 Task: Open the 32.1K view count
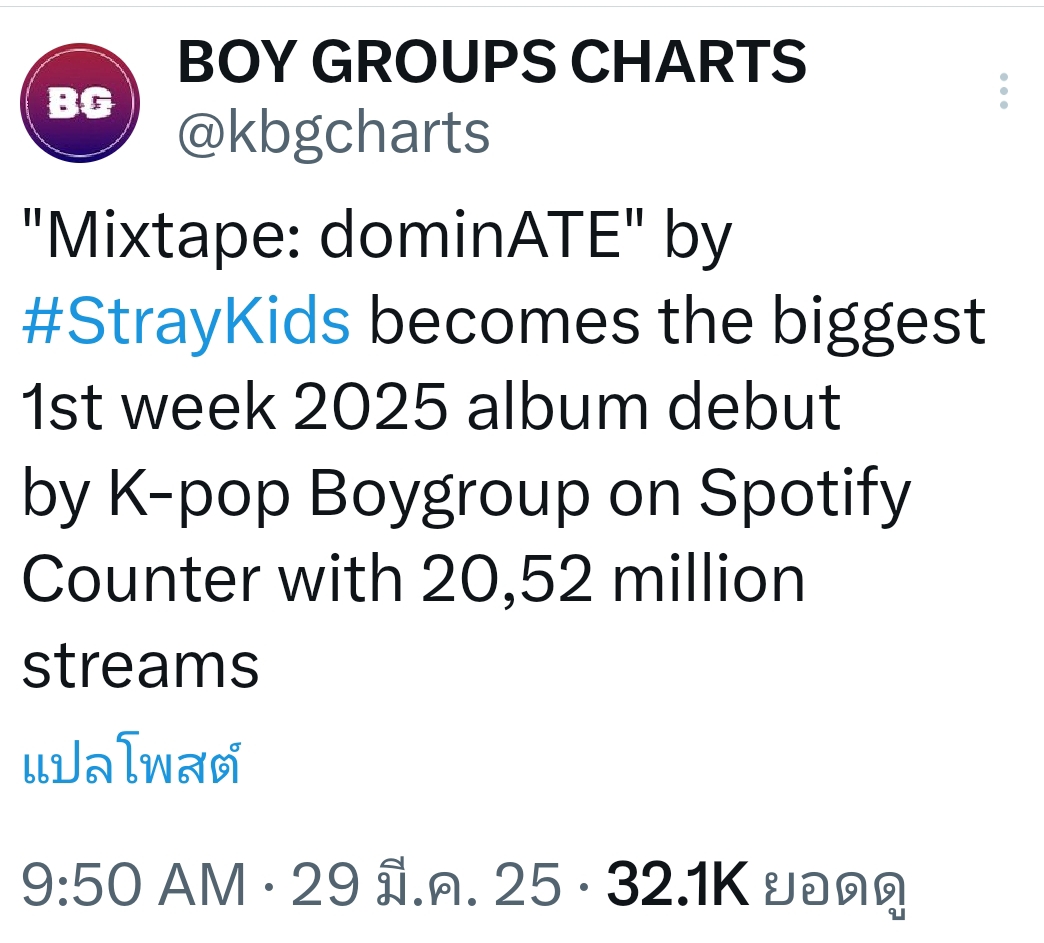(677, 885)
